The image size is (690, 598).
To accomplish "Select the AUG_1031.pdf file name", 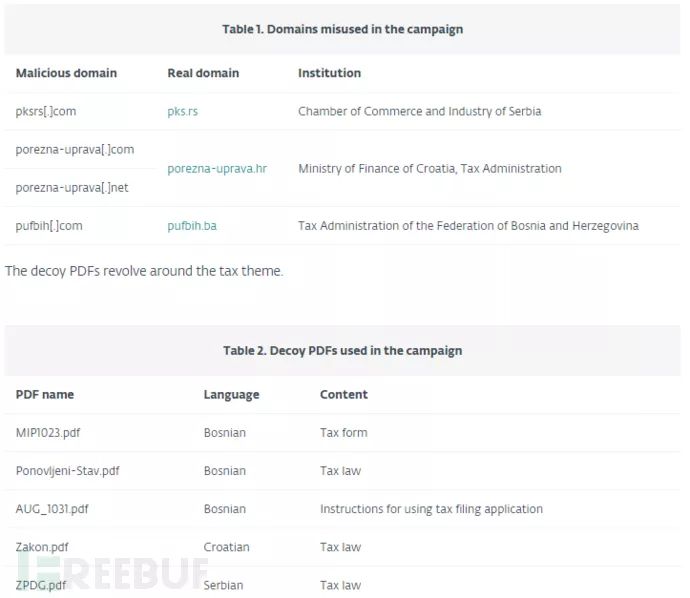I will (52, 509).
